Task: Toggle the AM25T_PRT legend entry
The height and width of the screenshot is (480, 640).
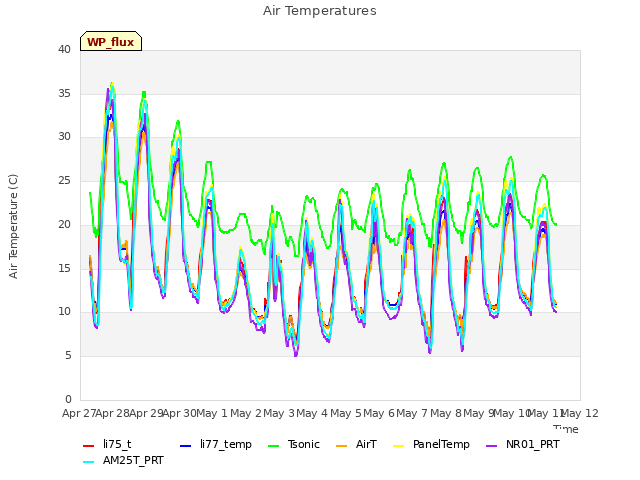Action: [x=123, y=460]
